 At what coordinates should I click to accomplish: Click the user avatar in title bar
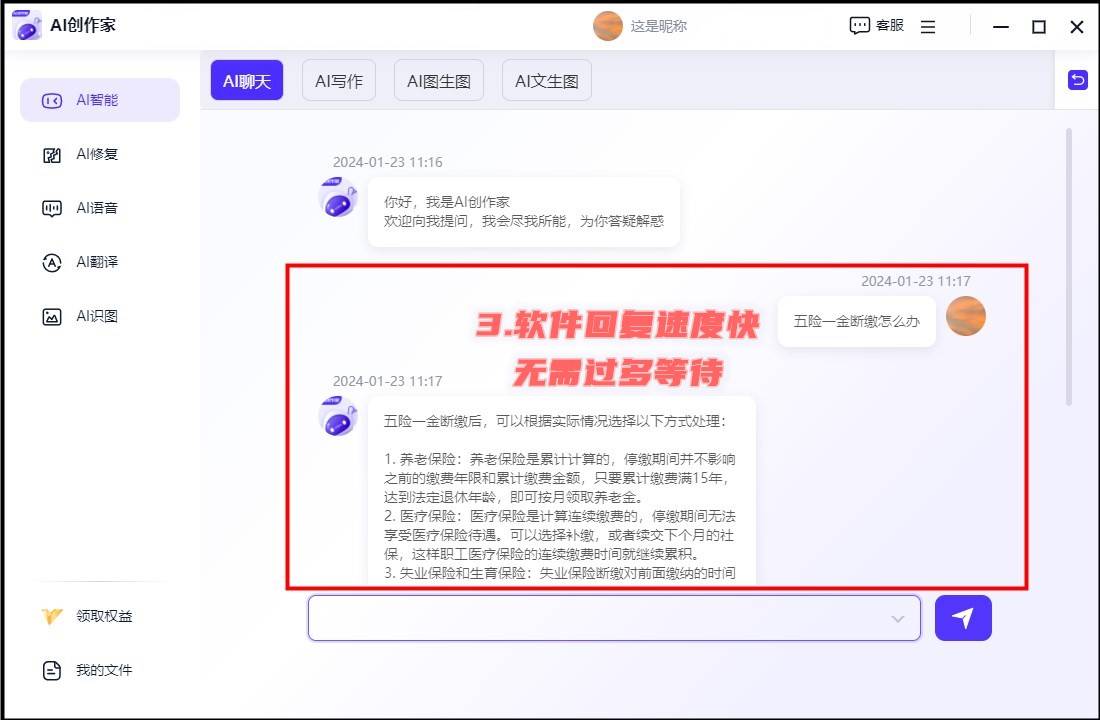click(607, 26)
